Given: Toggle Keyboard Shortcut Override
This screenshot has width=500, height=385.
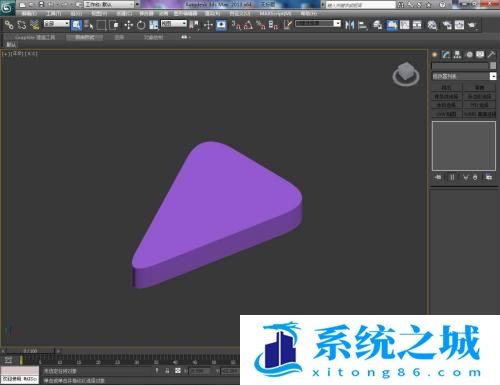Looking at the screenshot, I should coord(221,25).
